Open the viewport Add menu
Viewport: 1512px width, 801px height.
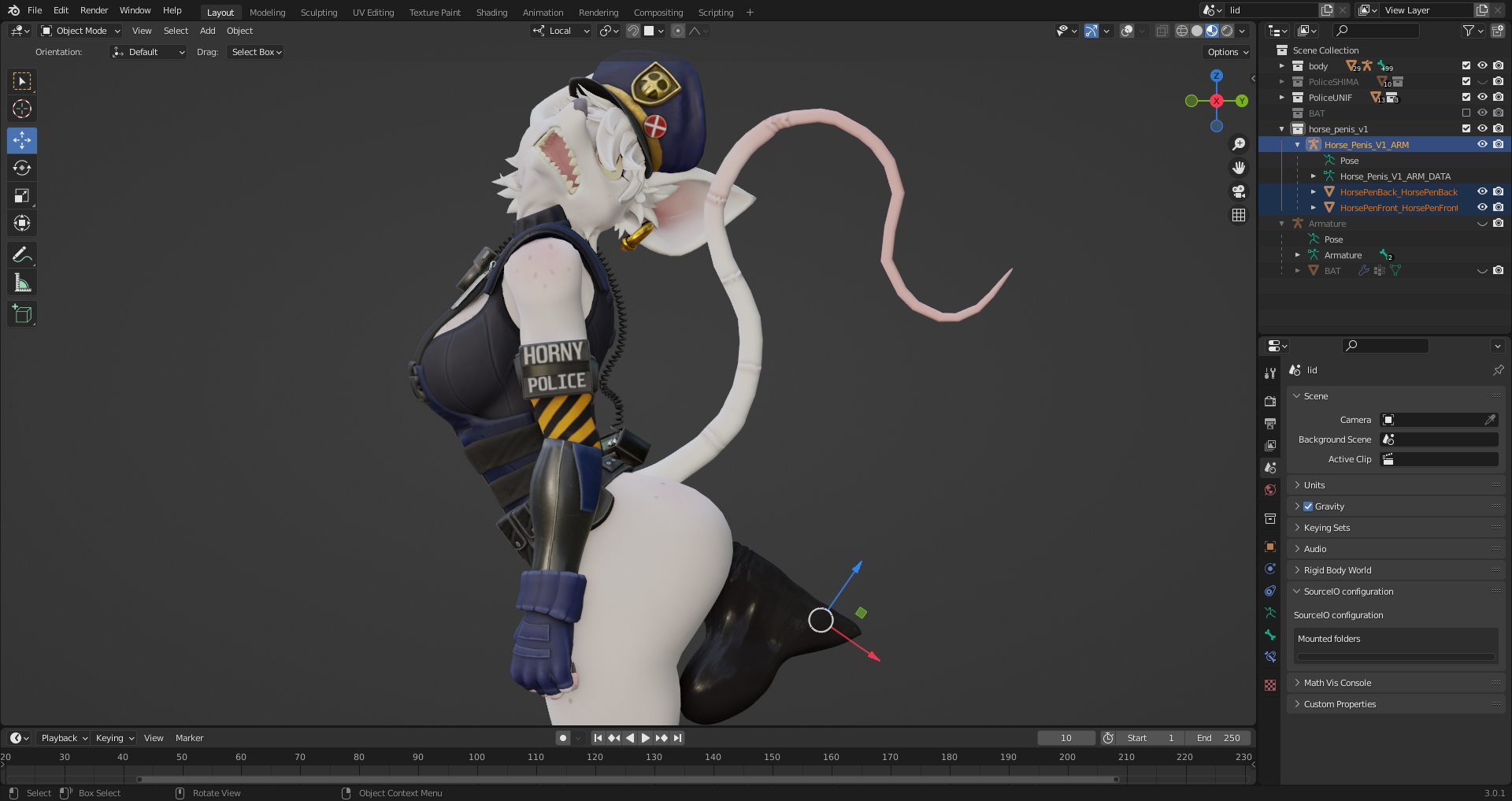click(207, 31)
